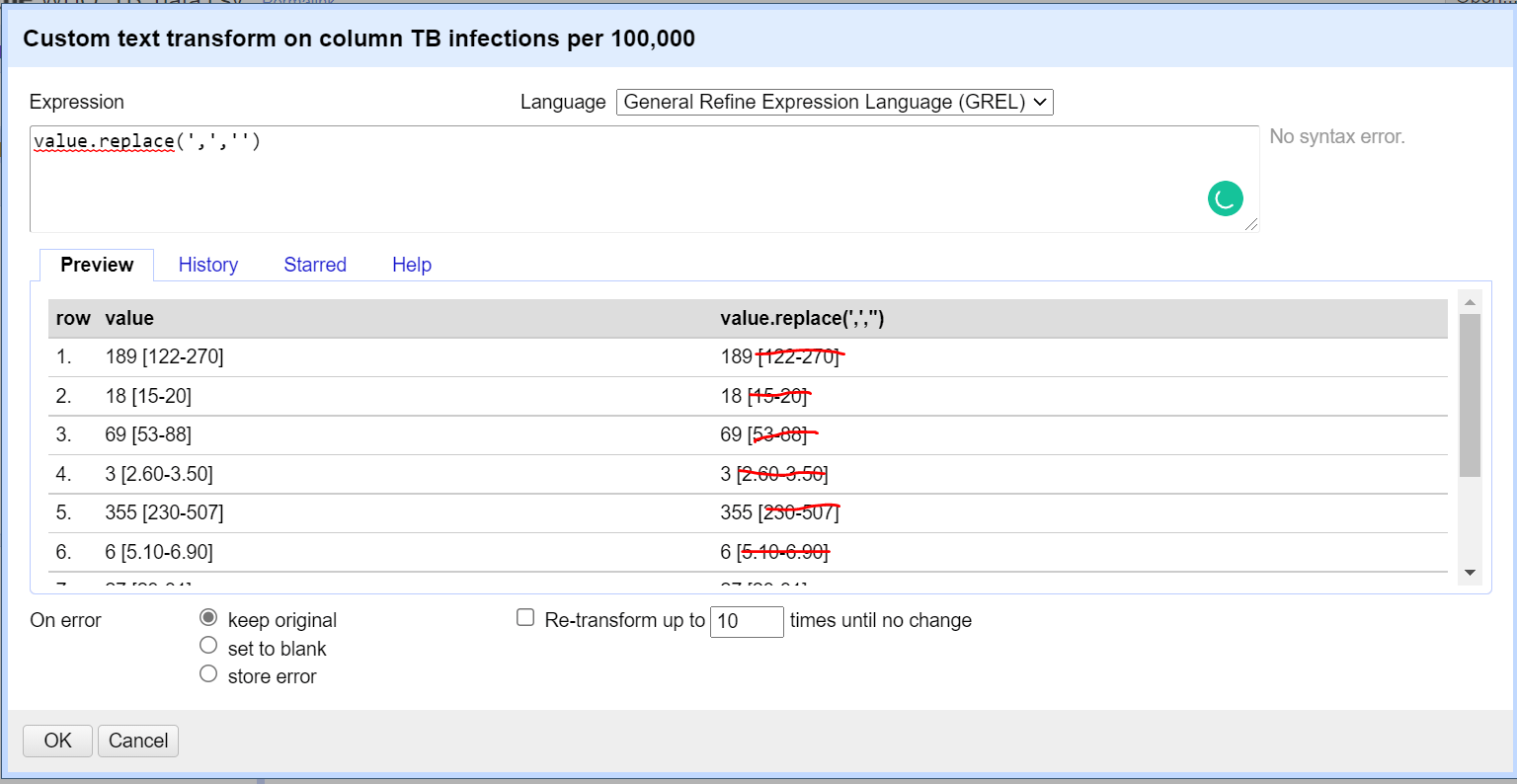Click the resize handle of the expression box

(x=1251, y=224)
